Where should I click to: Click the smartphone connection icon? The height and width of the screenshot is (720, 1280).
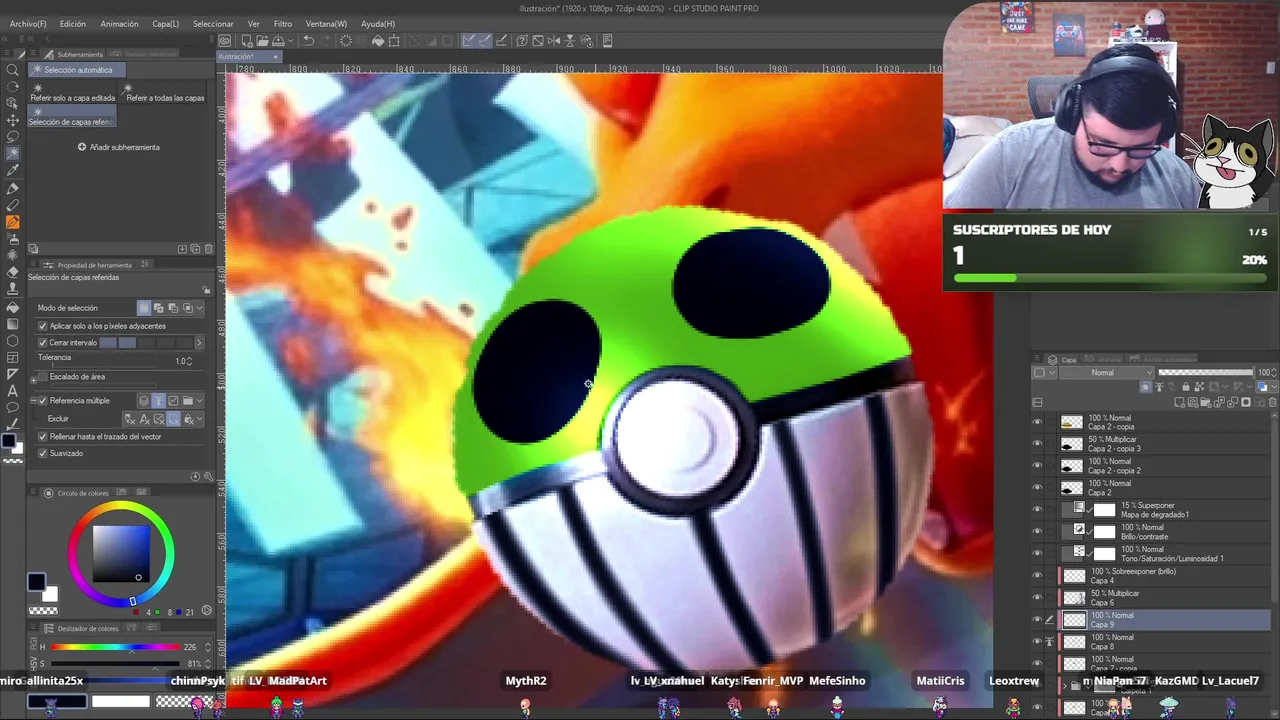[x=607, y=41]
